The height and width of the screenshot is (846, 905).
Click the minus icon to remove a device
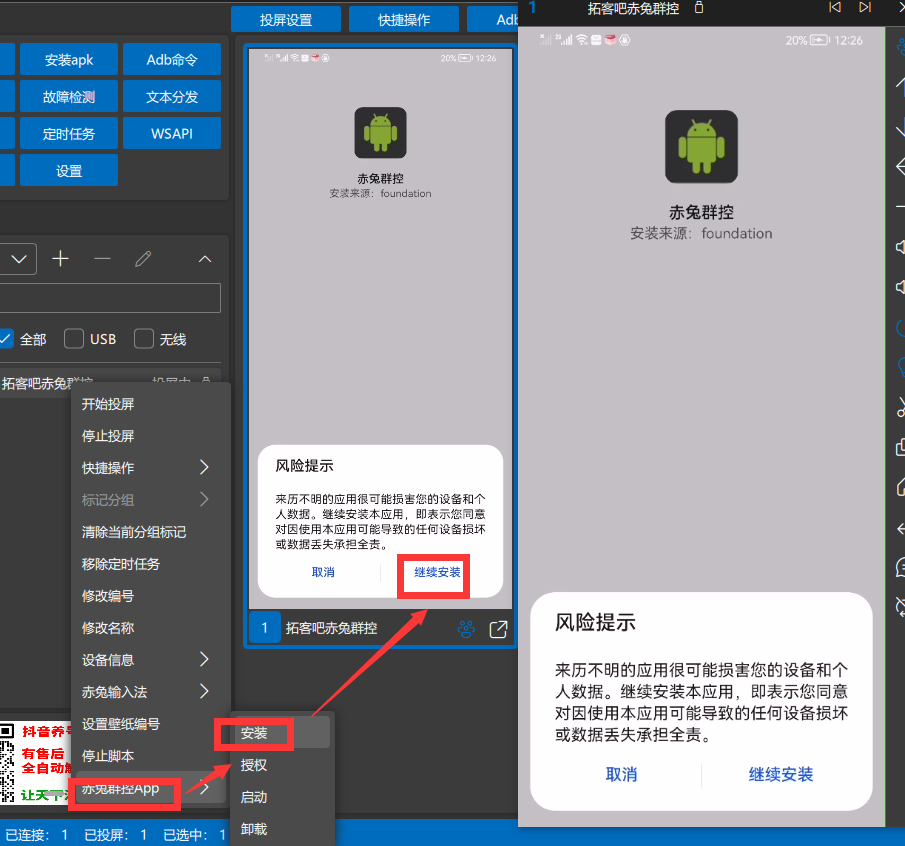101,258
